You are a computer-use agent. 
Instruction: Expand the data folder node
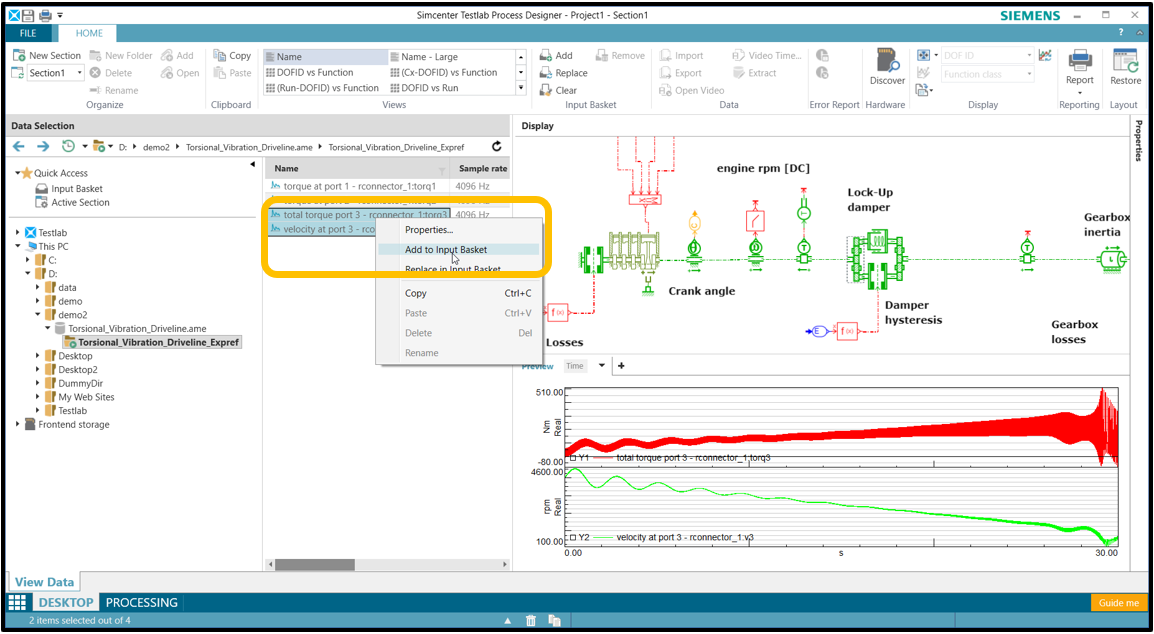tap(38, 288)
